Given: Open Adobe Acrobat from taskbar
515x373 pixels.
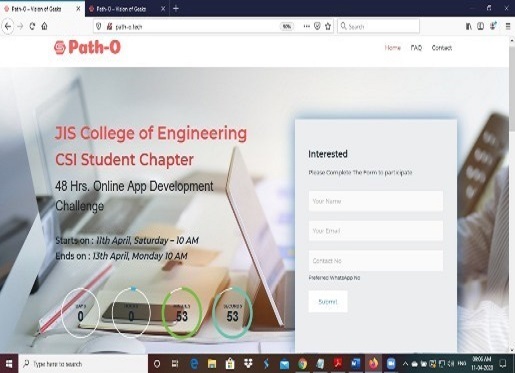Looking at the screenshot, I should [338, 363].
